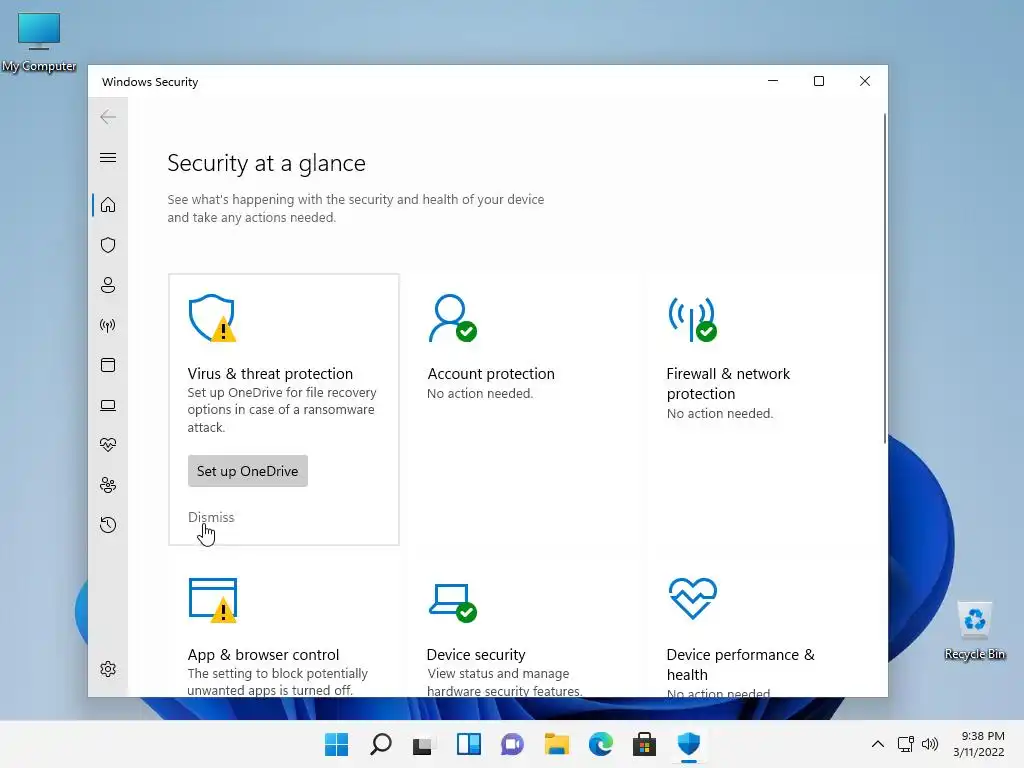The width and height of the screenshot is (1024, 768).
Task: Click the Set up OneDrive button
Action: (248, 471)
